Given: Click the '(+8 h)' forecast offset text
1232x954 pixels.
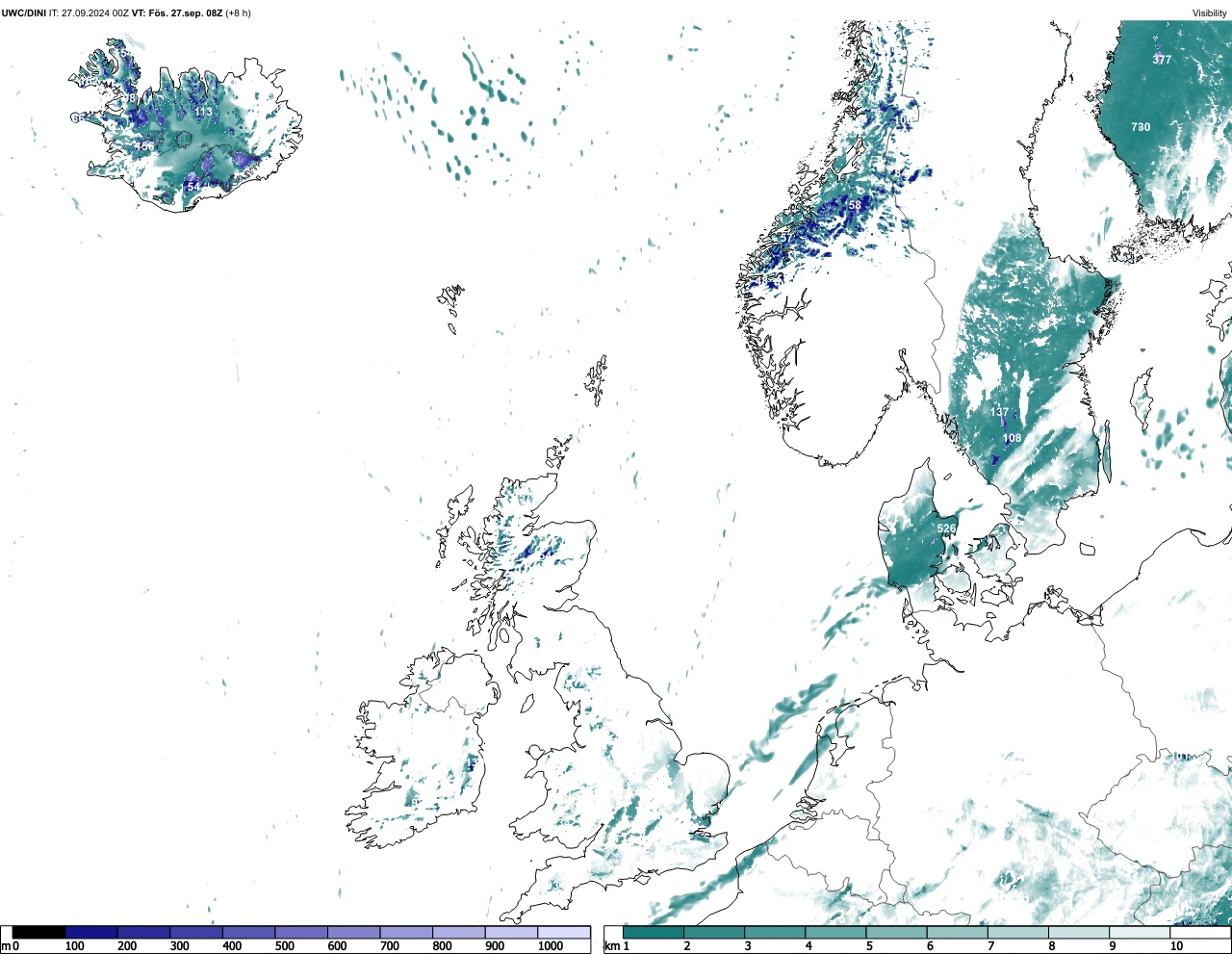Looking at the screenshot, I should click(x=238, y=13).
